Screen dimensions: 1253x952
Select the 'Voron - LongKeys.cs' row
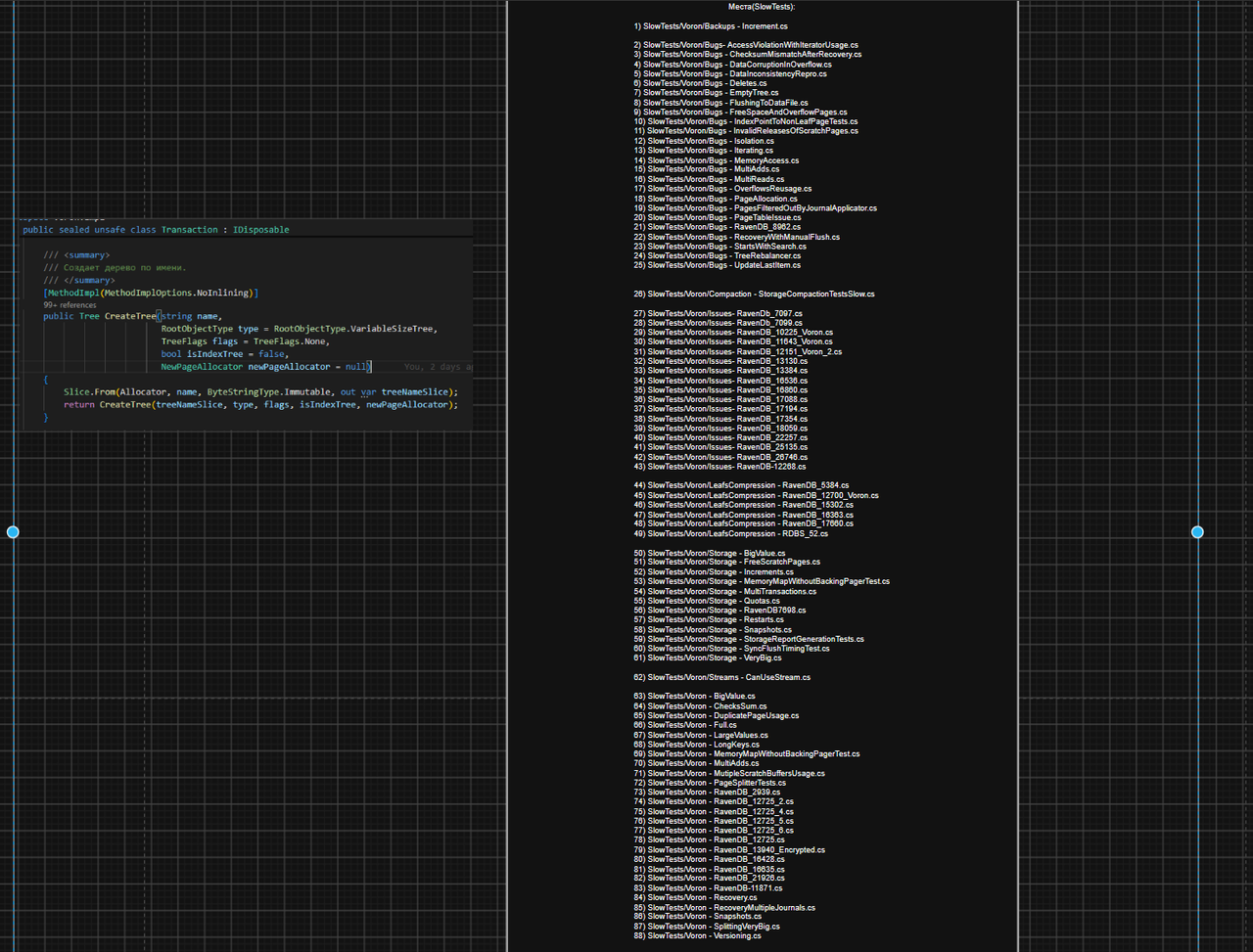pos(697,745)
